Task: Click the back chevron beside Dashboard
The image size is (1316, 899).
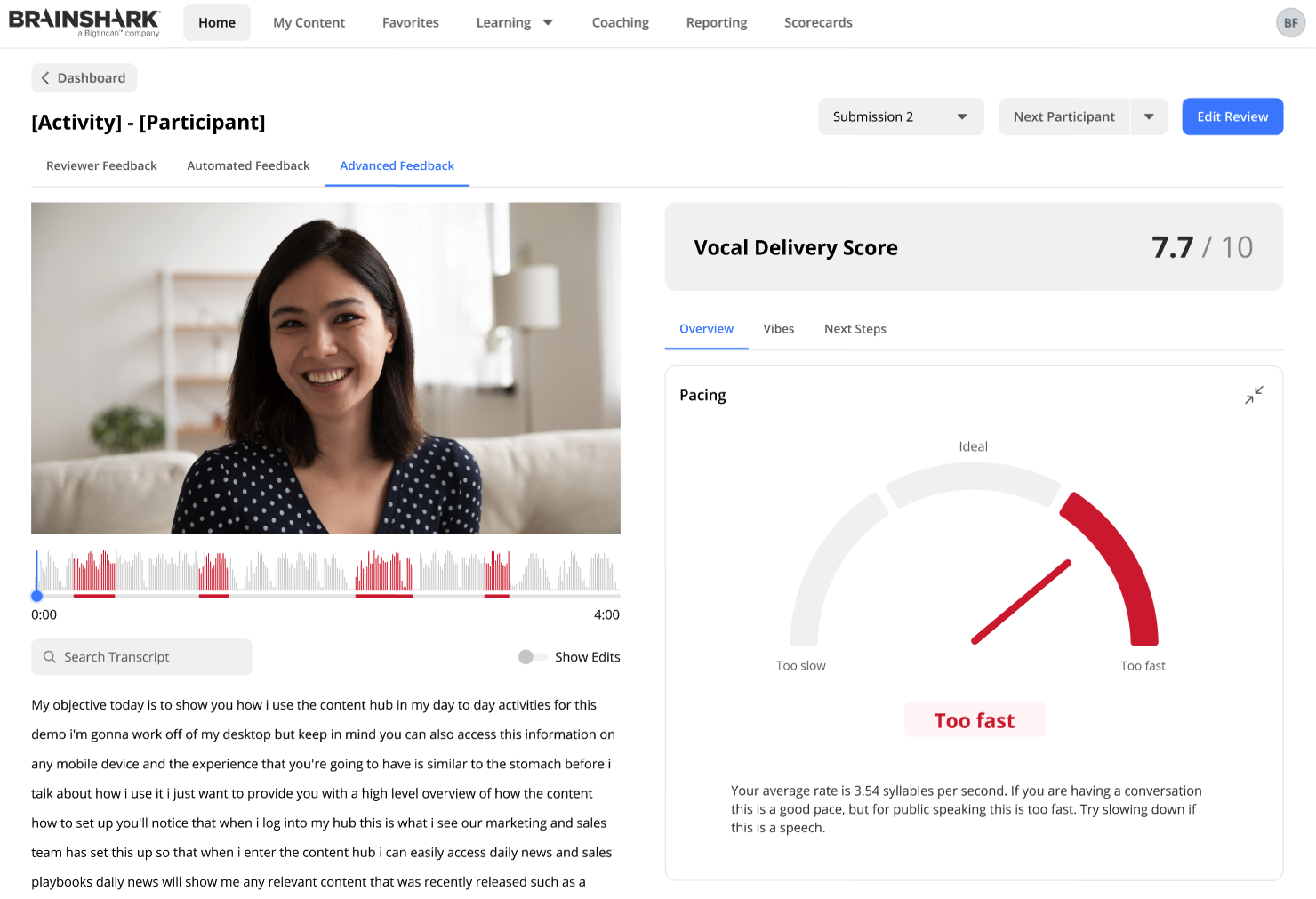Action: [x=45, y=78]
